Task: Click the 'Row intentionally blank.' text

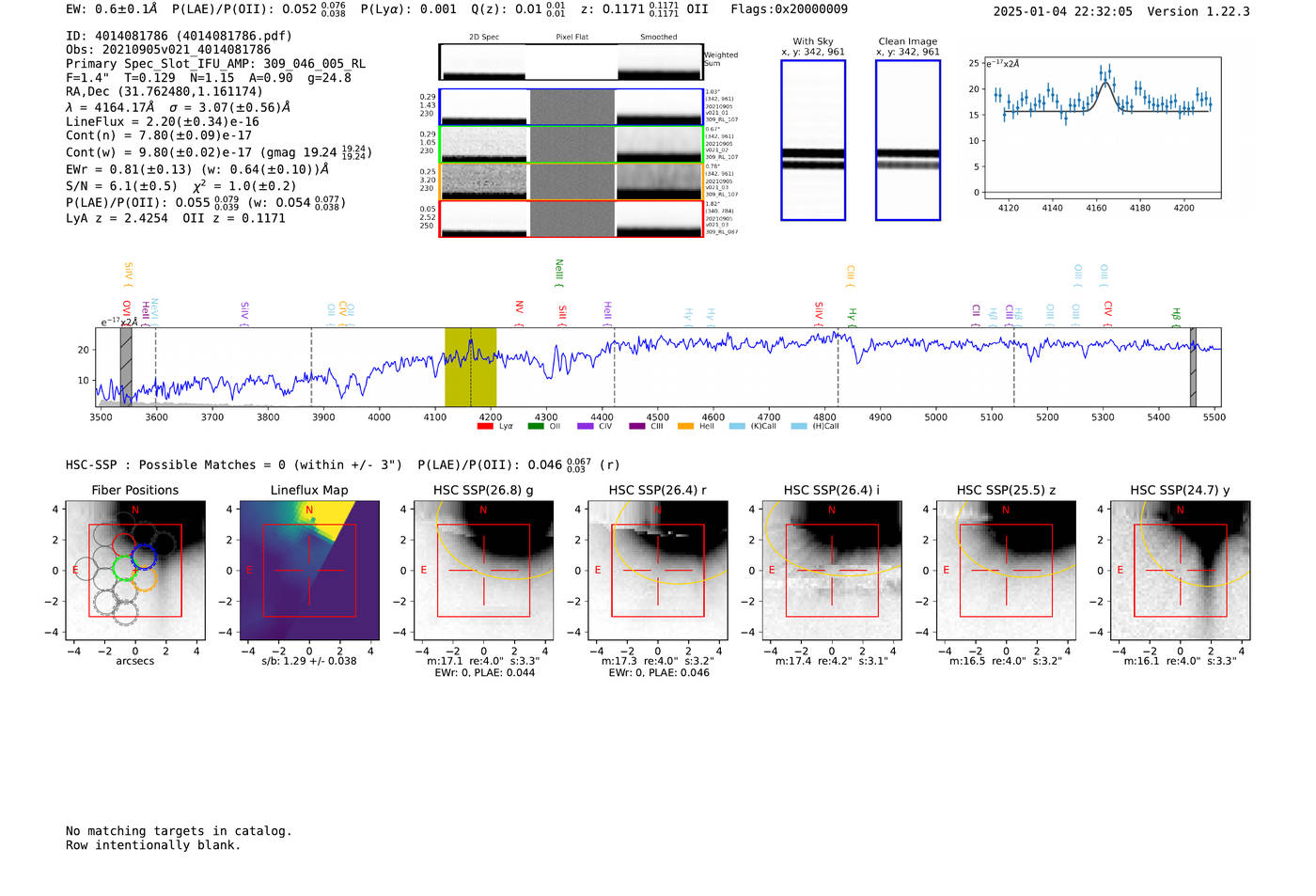Action: point(153,845)
